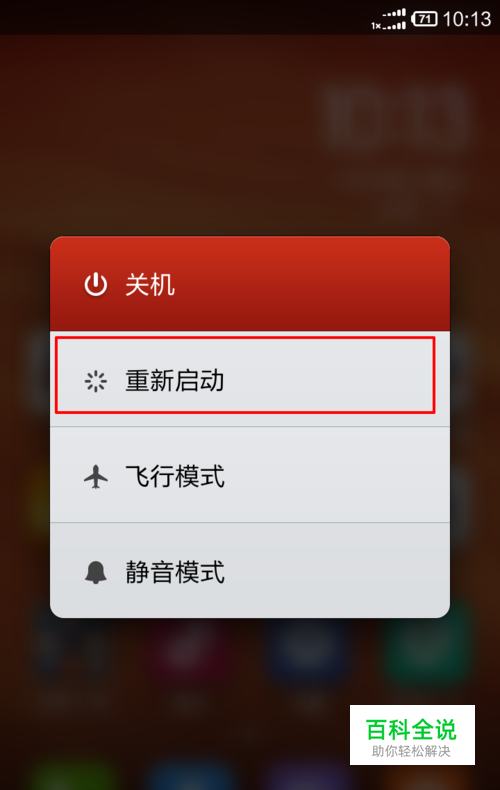This screenshot has height=790, width=500.
Task: Tap the blurred clock widget in background
Action: coord(398,117)
